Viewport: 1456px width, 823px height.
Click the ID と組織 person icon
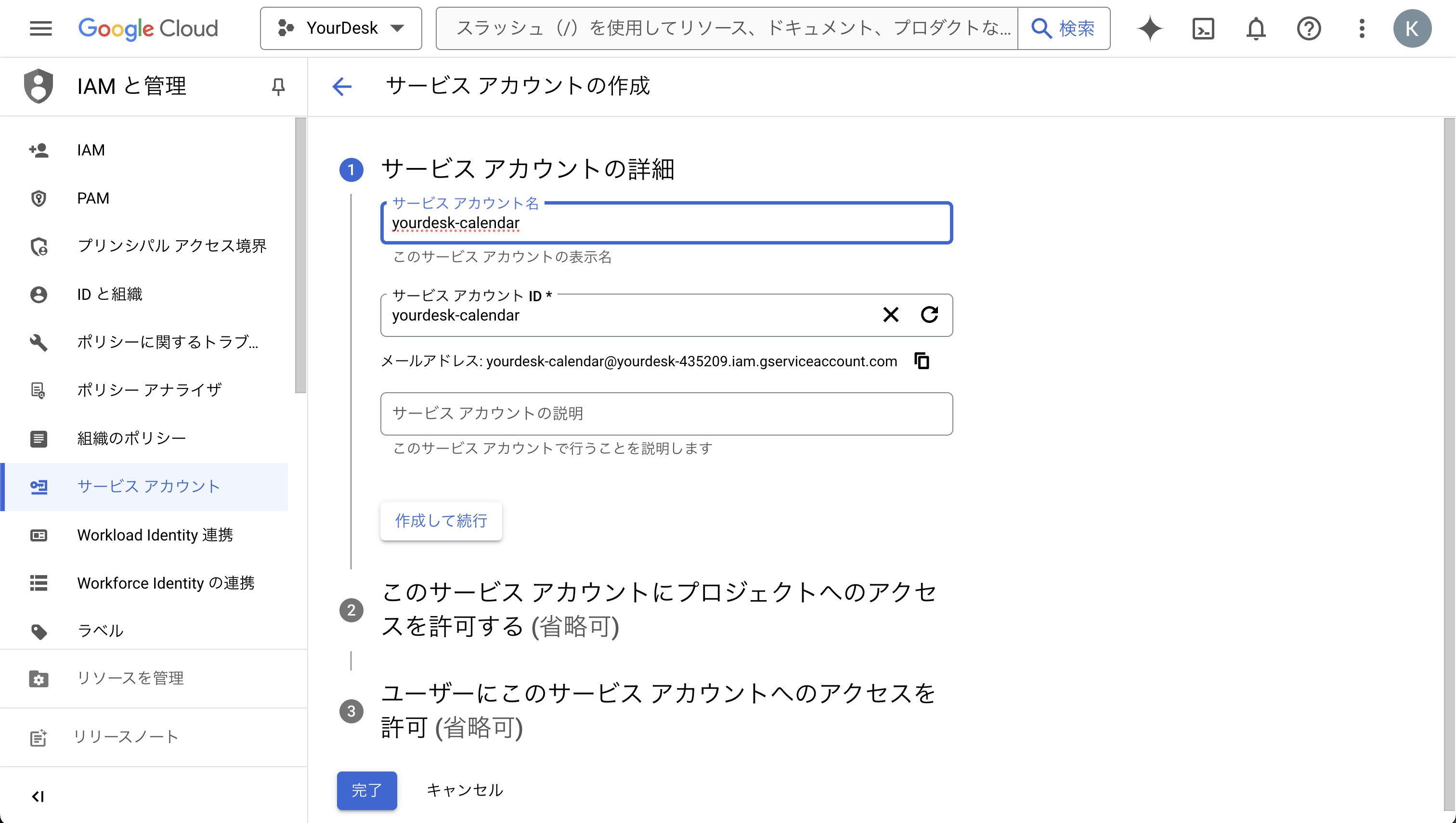[39, 295]
